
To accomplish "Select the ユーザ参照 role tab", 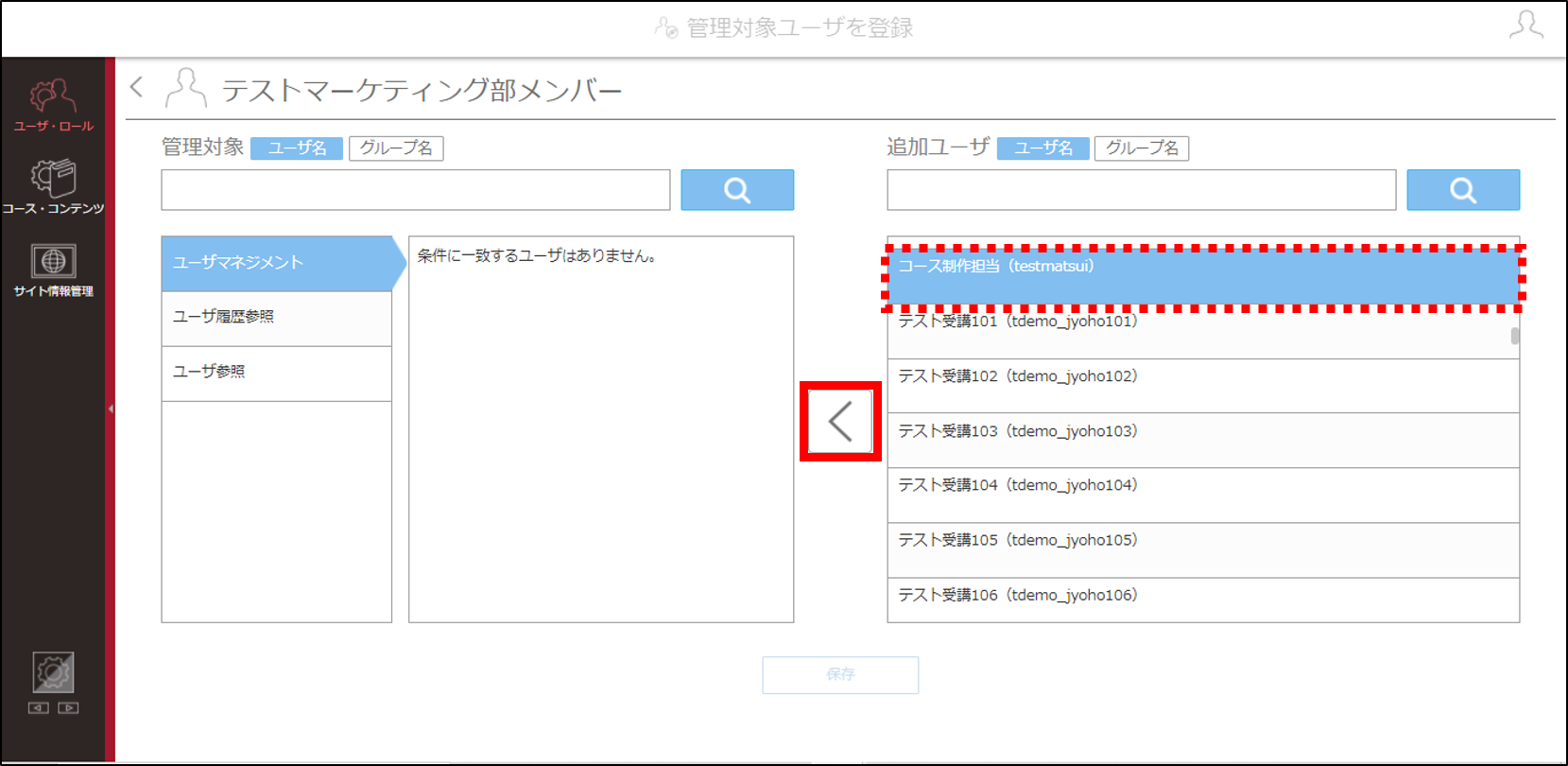I will click(x=277, y=374).
